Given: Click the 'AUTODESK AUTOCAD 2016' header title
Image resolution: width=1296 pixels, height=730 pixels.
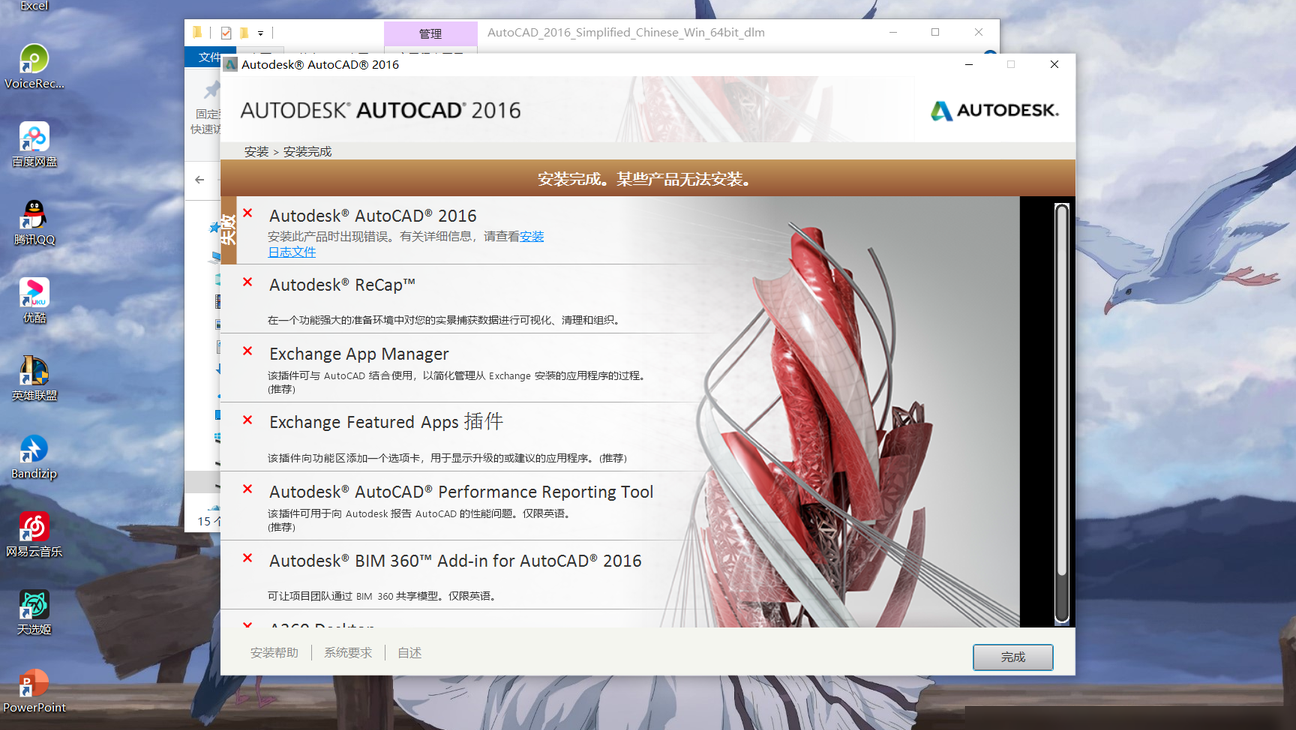Looking at the screenshot, I should click(380, 110).
